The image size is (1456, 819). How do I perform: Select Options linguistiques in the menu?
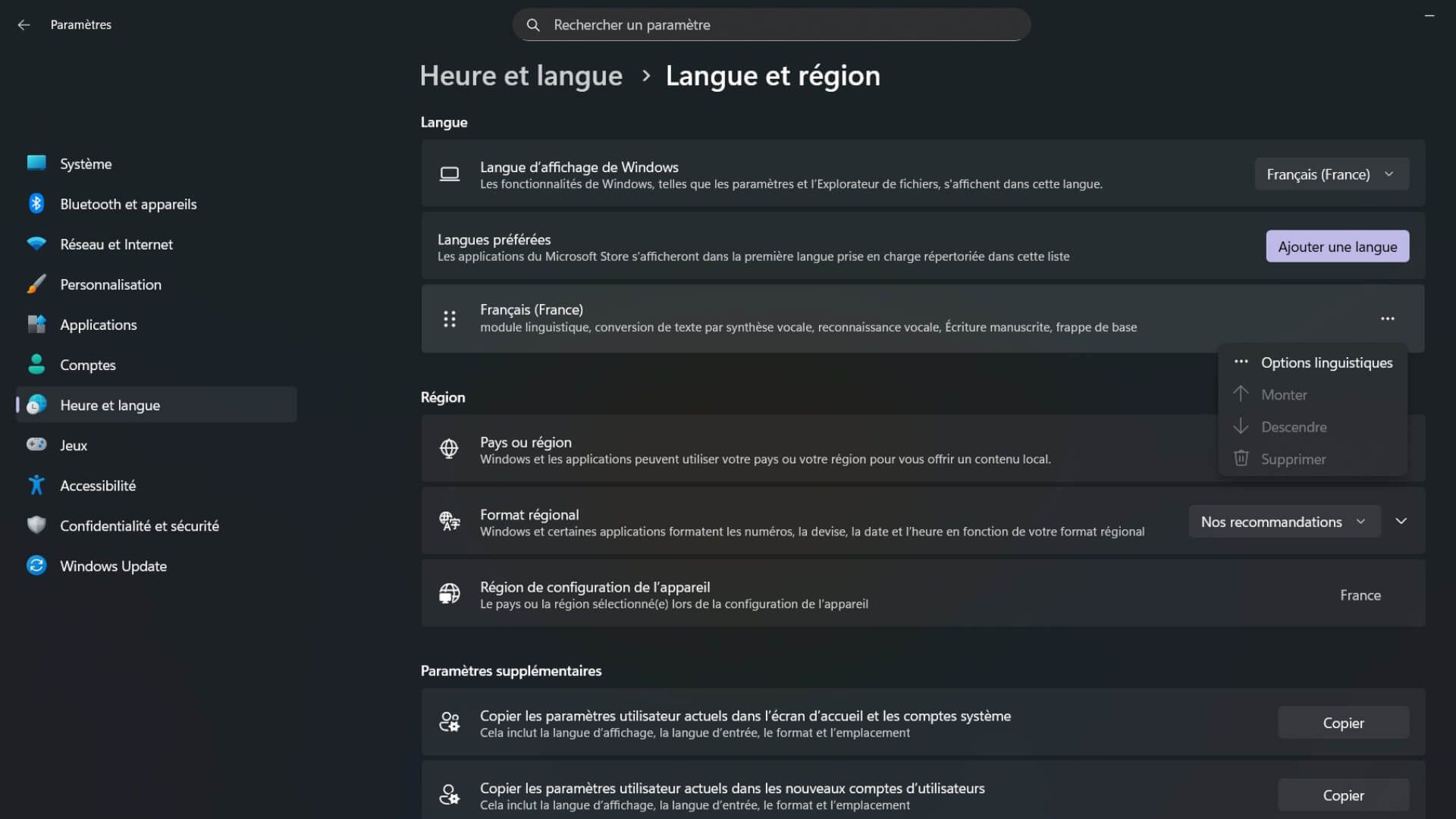pos(1326,362)
